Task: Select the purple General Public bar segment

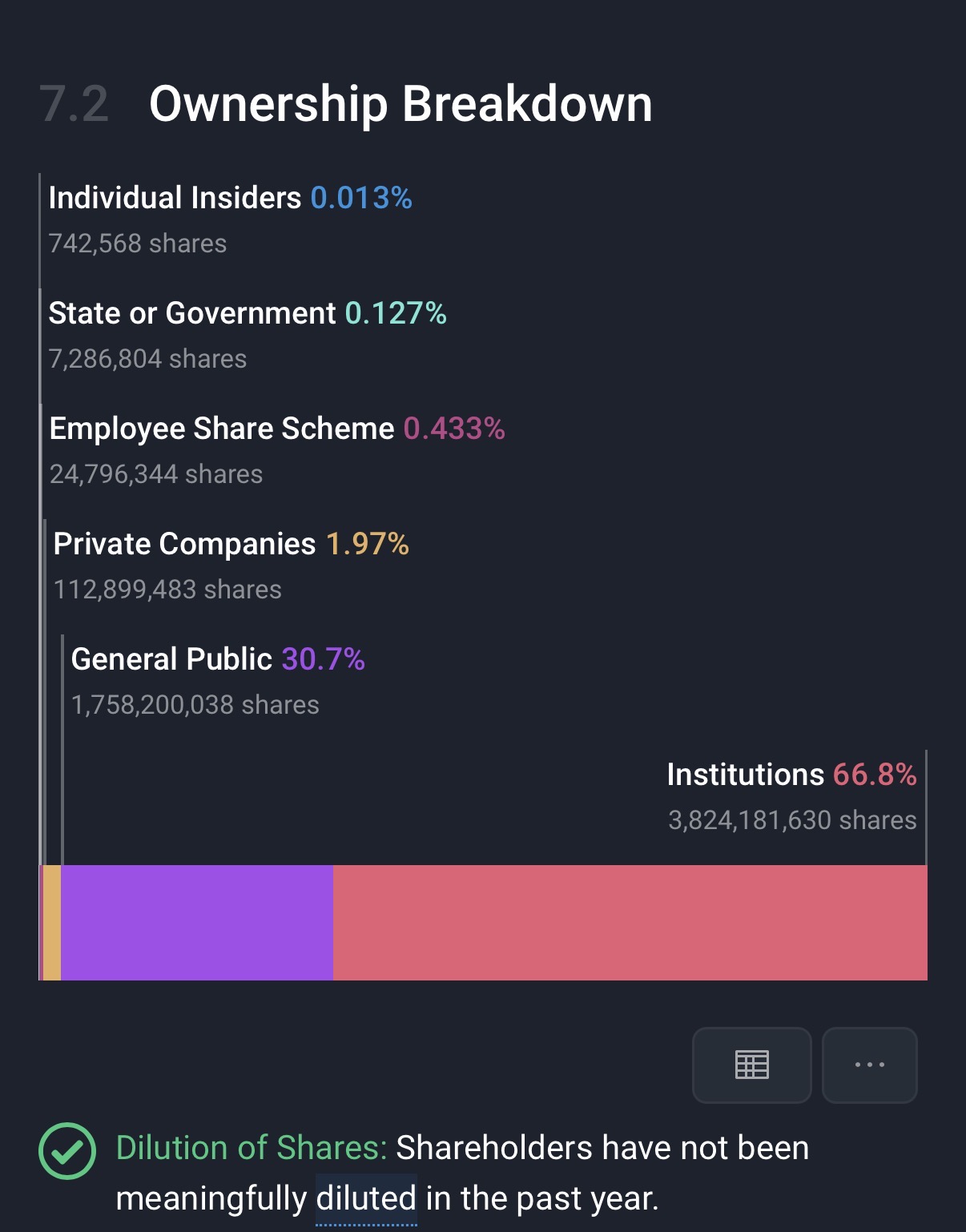Action: coord(197,922)
